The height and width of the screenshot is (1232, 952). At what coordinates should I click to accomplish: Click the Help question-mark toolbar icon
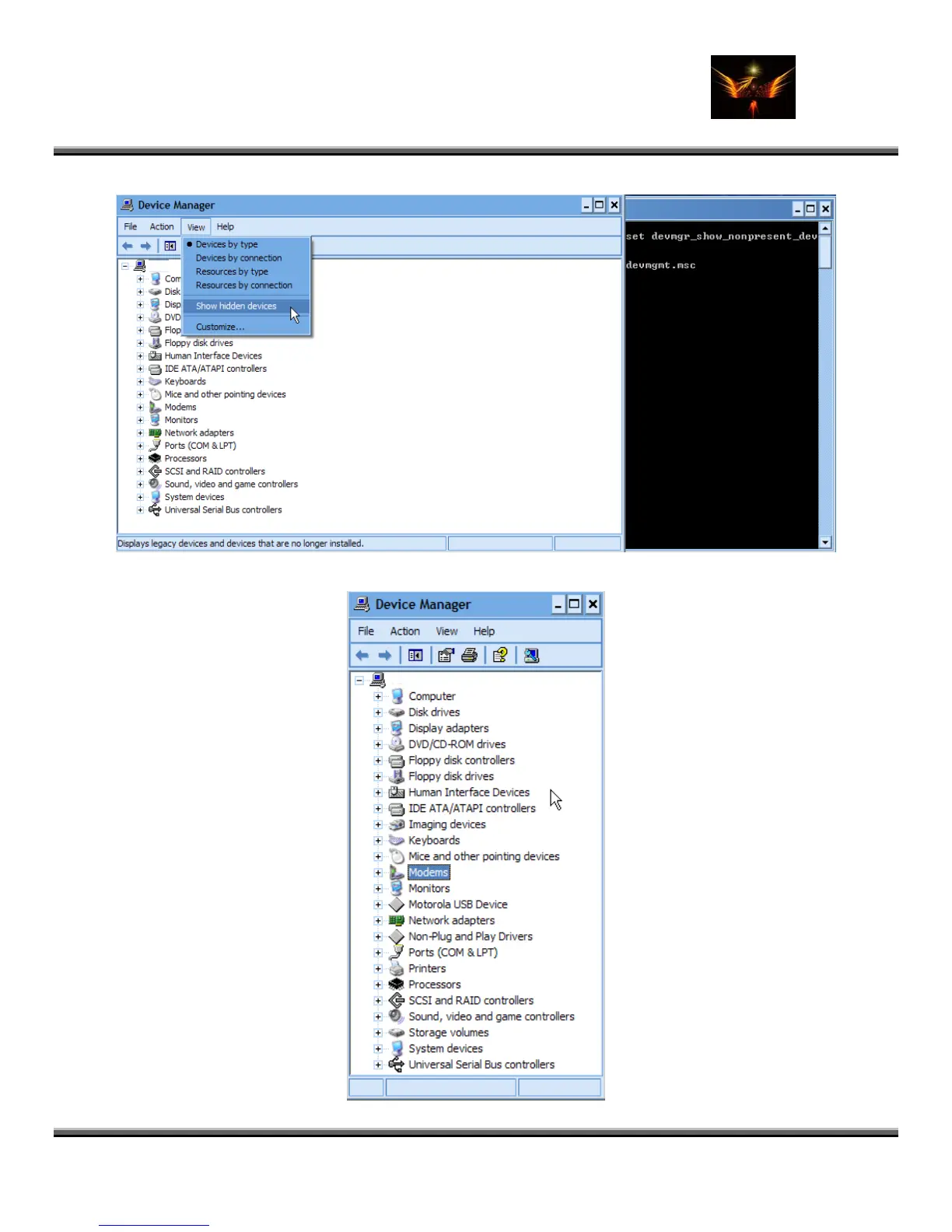(x=500, y=656)
